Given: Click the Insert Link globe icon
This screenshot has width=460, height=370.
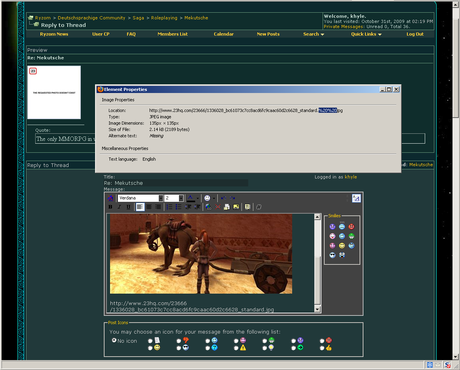Looking at the screenshot, I should tap(208, 207).
